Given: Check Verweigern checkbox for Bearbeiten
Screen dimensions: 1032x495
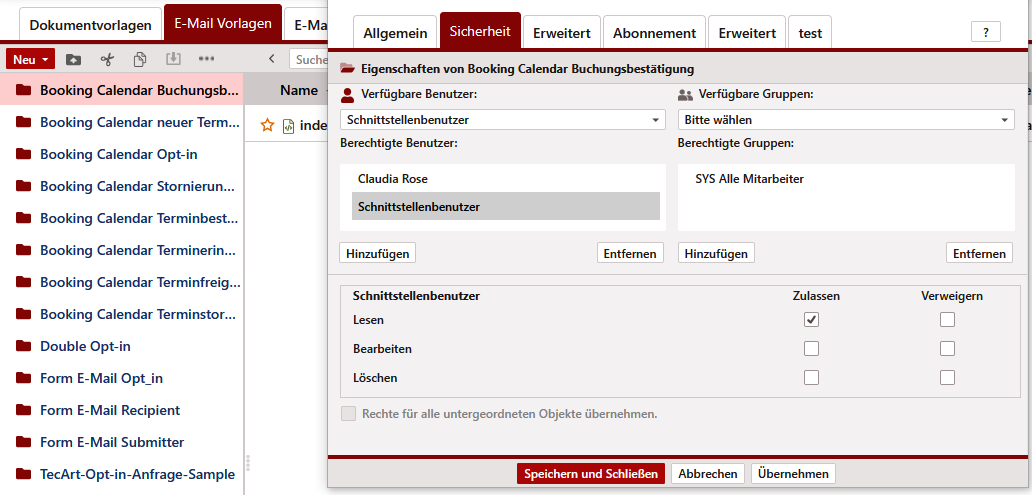Looking at the screenshot, I should pos(947,349).
